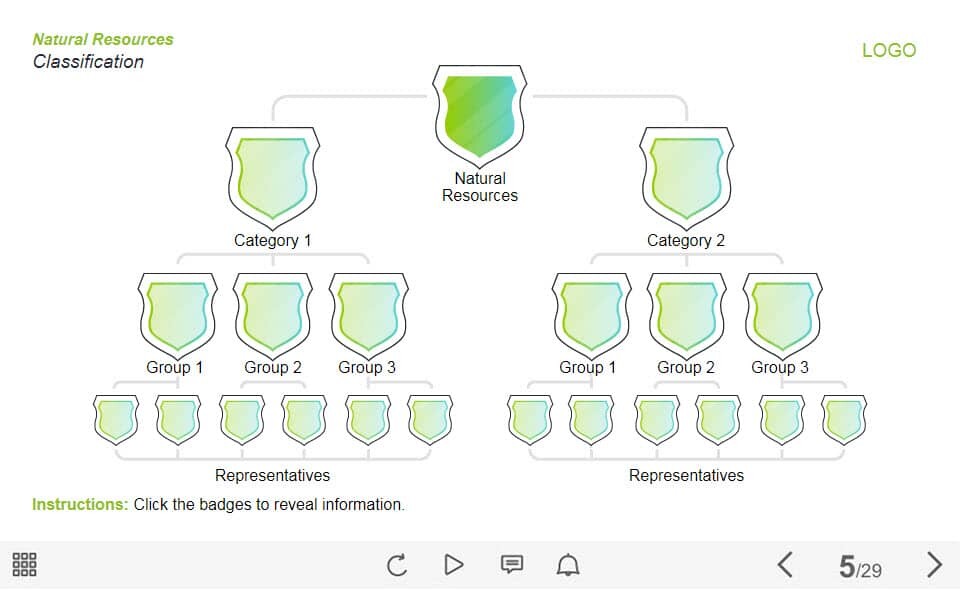Viewport: 960px width, 590px height.
Task: Select Group 1 badge under Category 1
Action: point(176,315)
